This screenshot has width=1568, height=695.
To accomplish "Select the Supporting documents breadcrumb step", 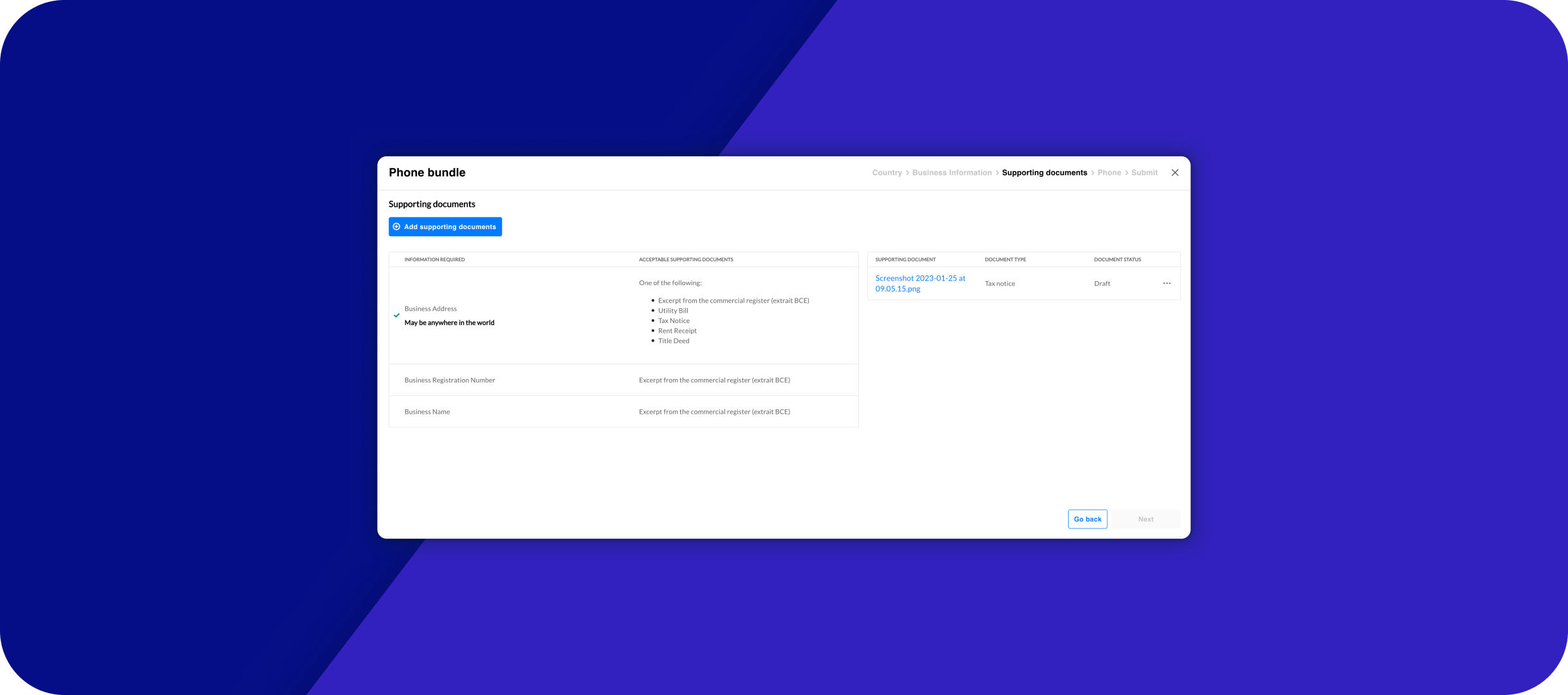I will tap(1044, 172).
